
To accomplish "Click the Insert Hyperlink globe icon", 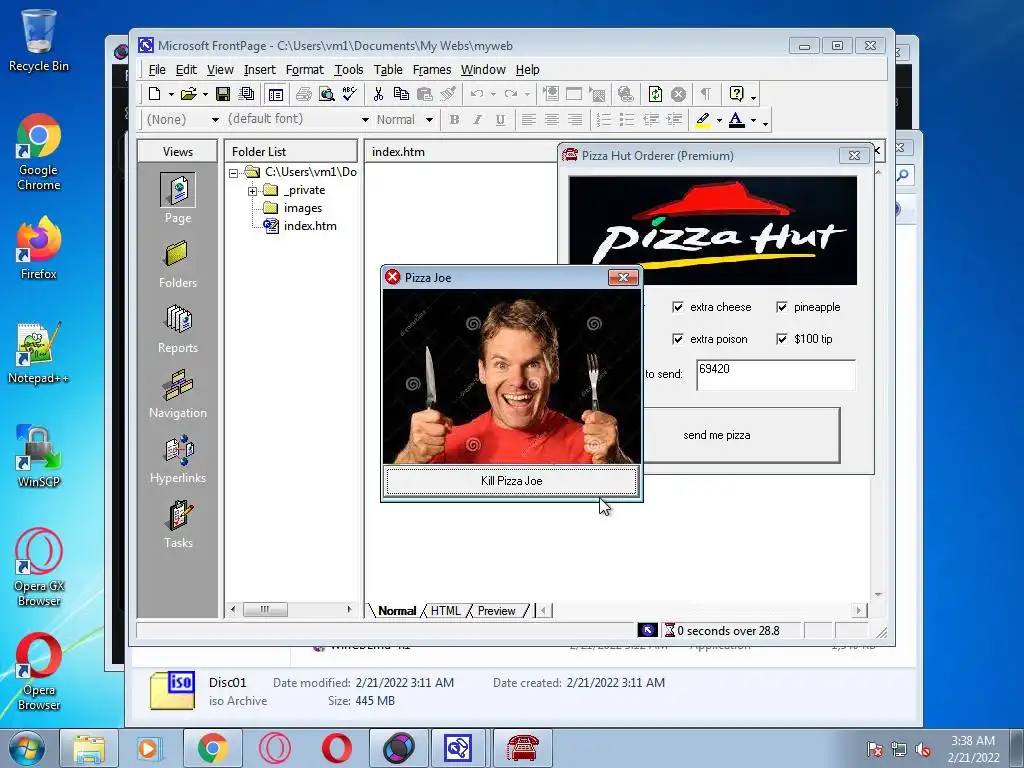I will click(626, 94).
